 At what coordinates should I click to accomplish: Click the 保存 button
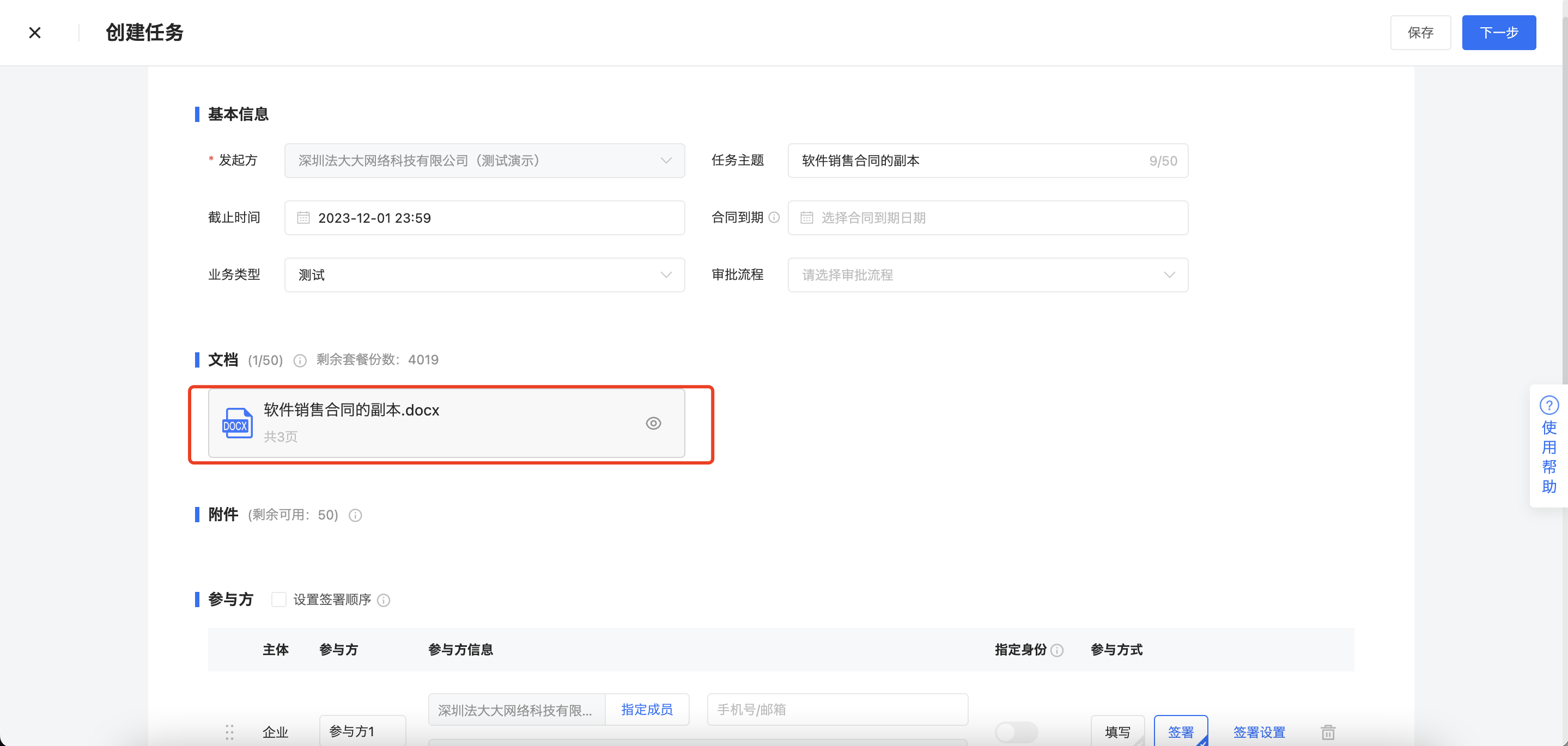click(x=1420, y=33)
